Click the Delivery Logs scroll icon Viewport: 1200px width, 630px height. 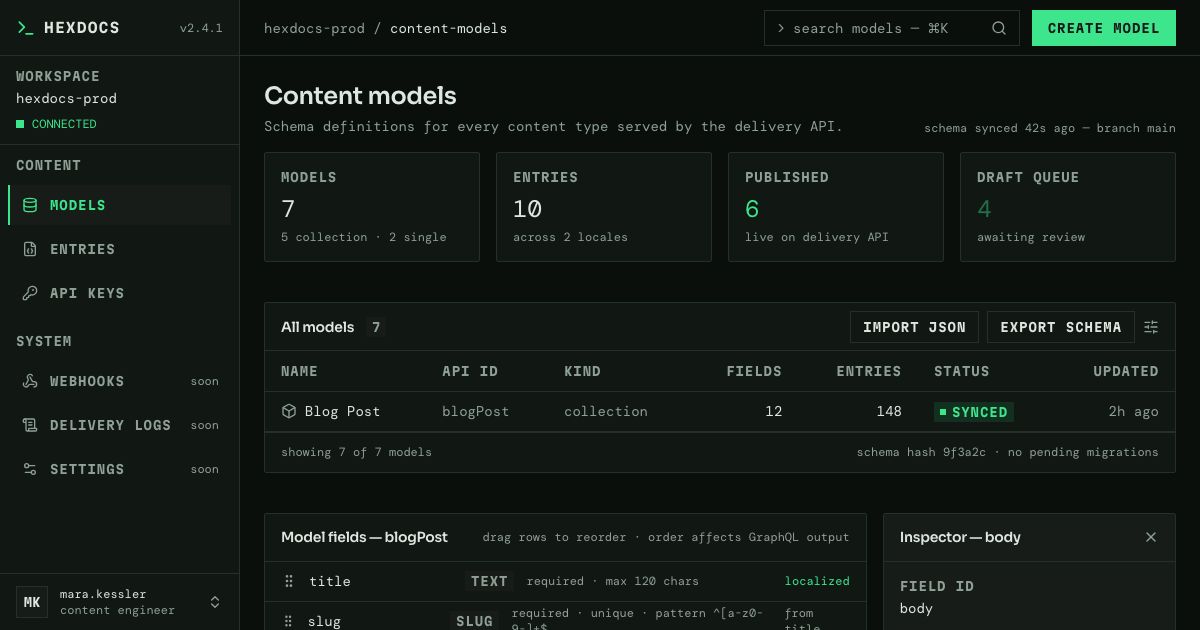(30, 425)
